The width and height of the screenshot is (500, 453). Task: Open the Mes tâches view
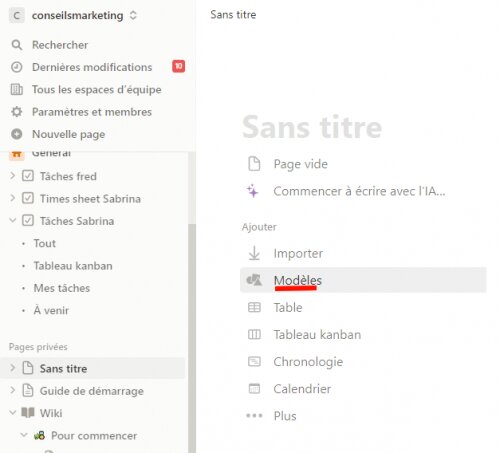pyautogui.click(x=62, y=288)
